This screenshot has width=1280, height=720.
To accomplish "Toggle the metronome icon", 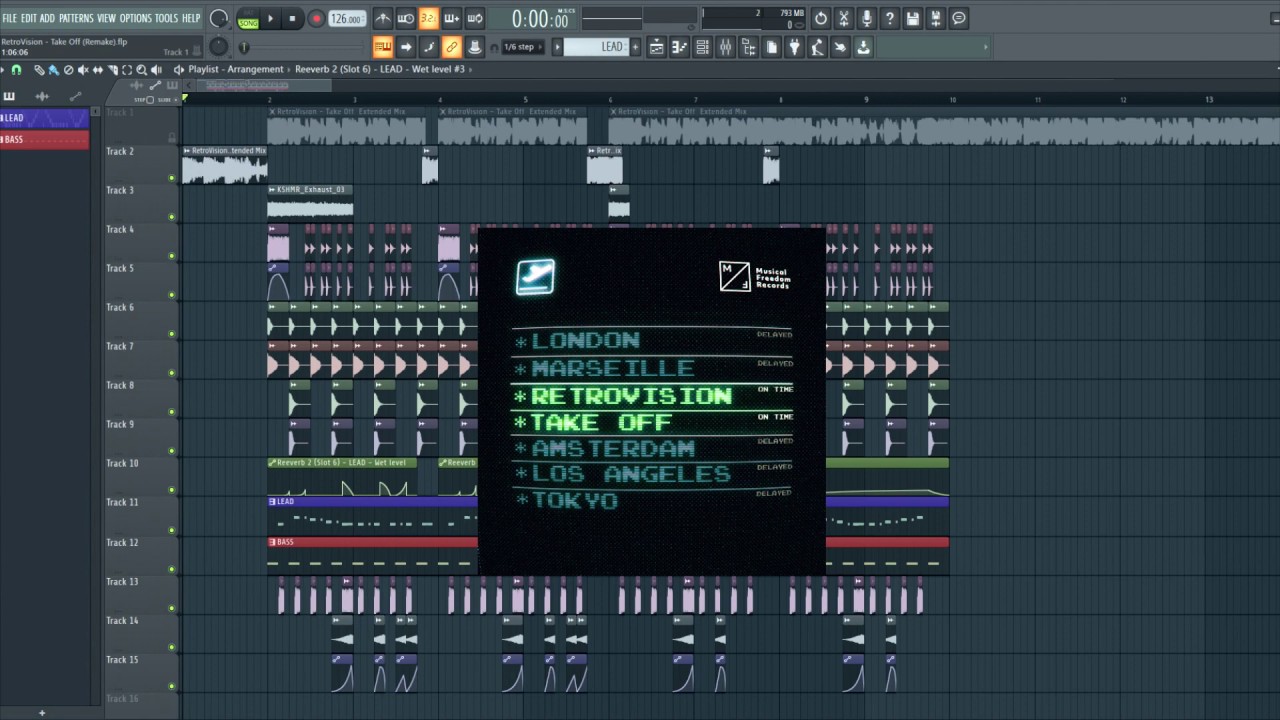I will pos(383,18).
